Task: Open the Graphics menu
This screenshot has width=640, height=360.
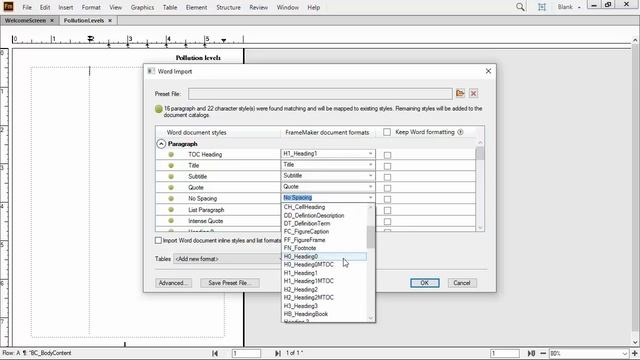Action: [142, 7]
